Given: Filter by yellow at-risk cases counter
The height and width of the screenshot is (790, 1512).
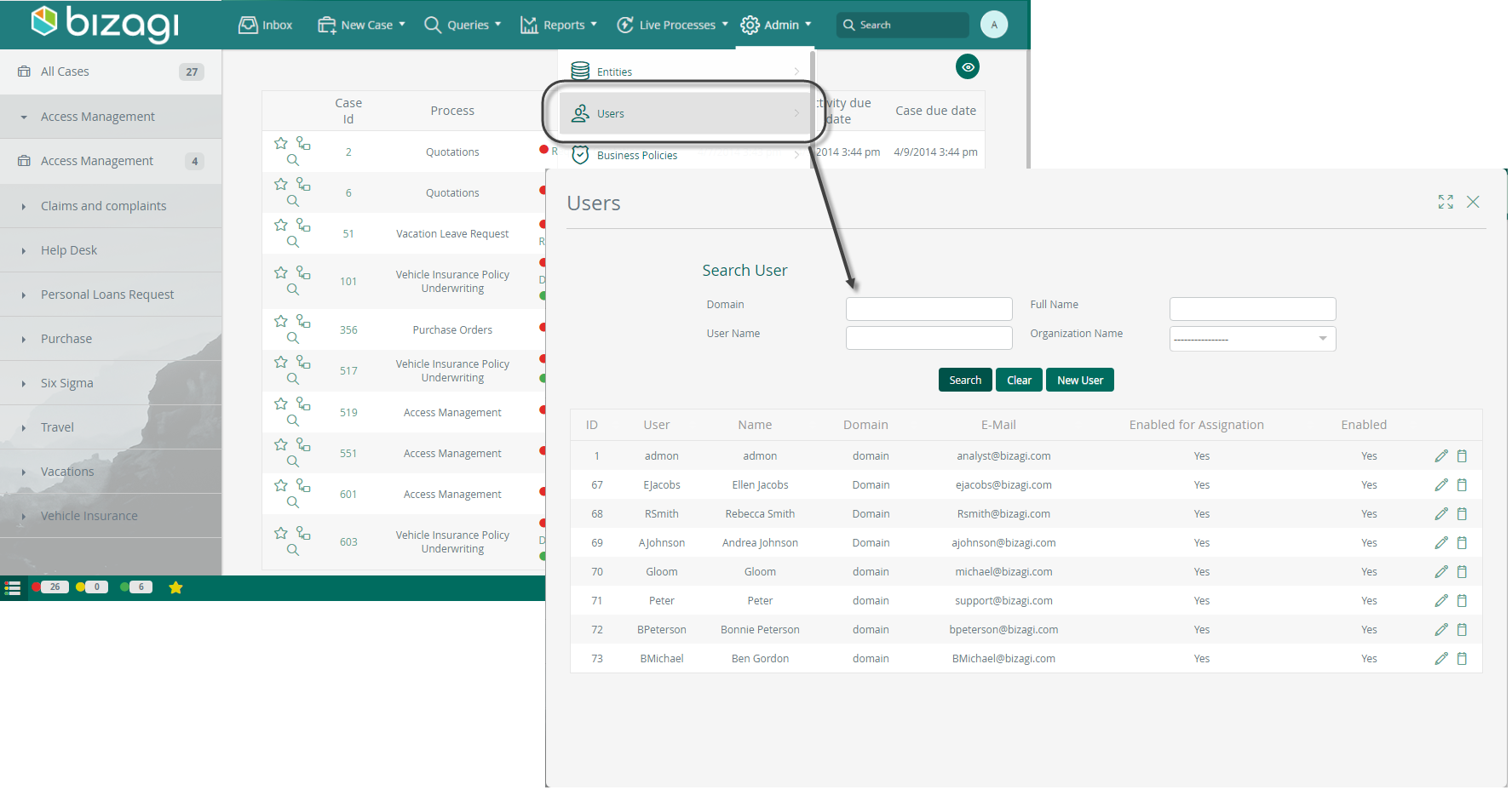Looking at the screenshot, I should click(x=92, y=587).
